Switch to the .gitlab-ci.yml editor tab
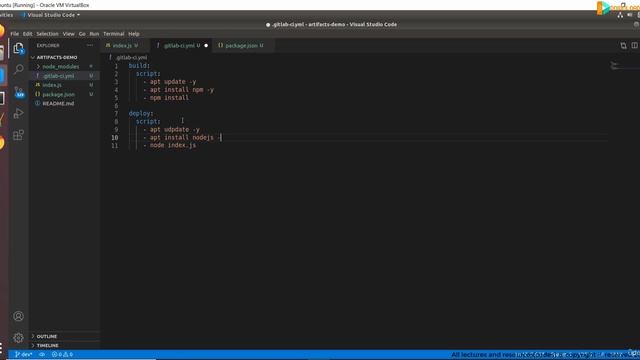Viewport: 640px width, 360px height. click(x=180, y=46)
